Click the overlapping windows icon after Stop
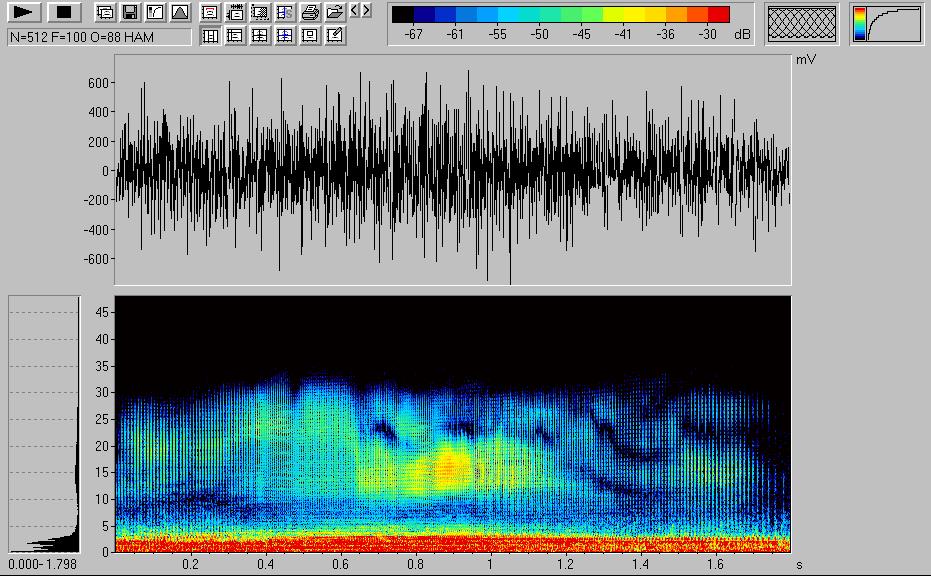Image resolution: width=931 pixels, height=577 pixels. pyautogui.click(x=104, y=13)
